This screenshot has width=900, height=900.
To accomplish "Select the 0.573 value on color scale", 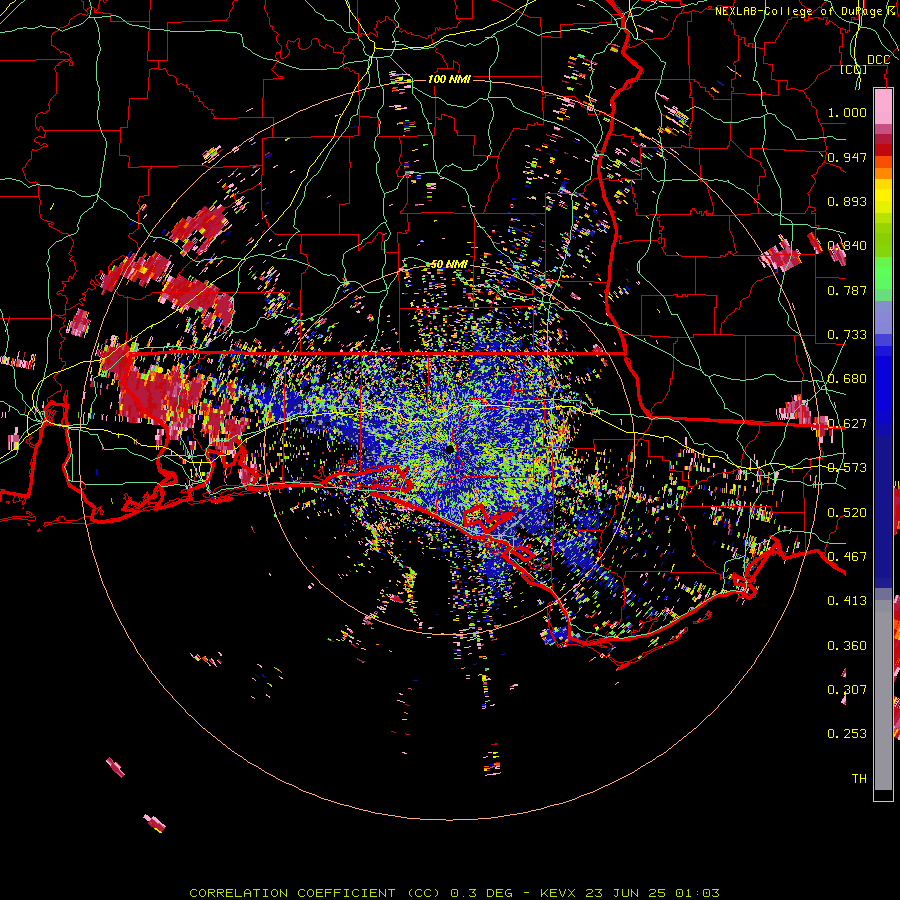I will tap(847, 467).
